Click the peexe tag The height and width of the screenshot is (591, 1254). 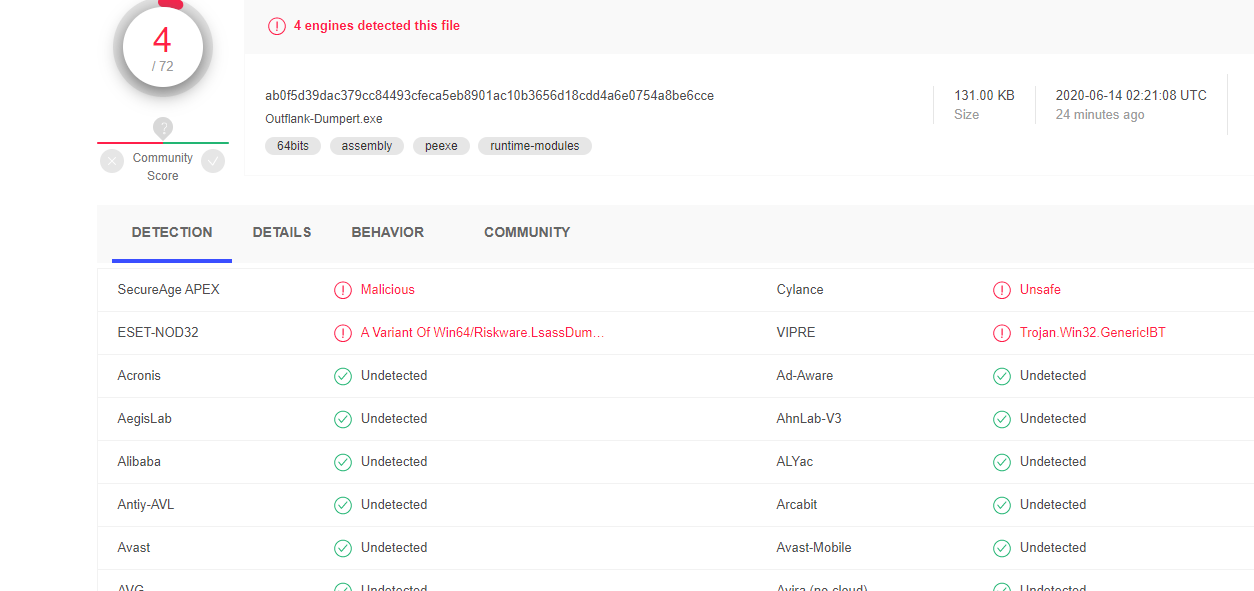(x=441, y=146)
